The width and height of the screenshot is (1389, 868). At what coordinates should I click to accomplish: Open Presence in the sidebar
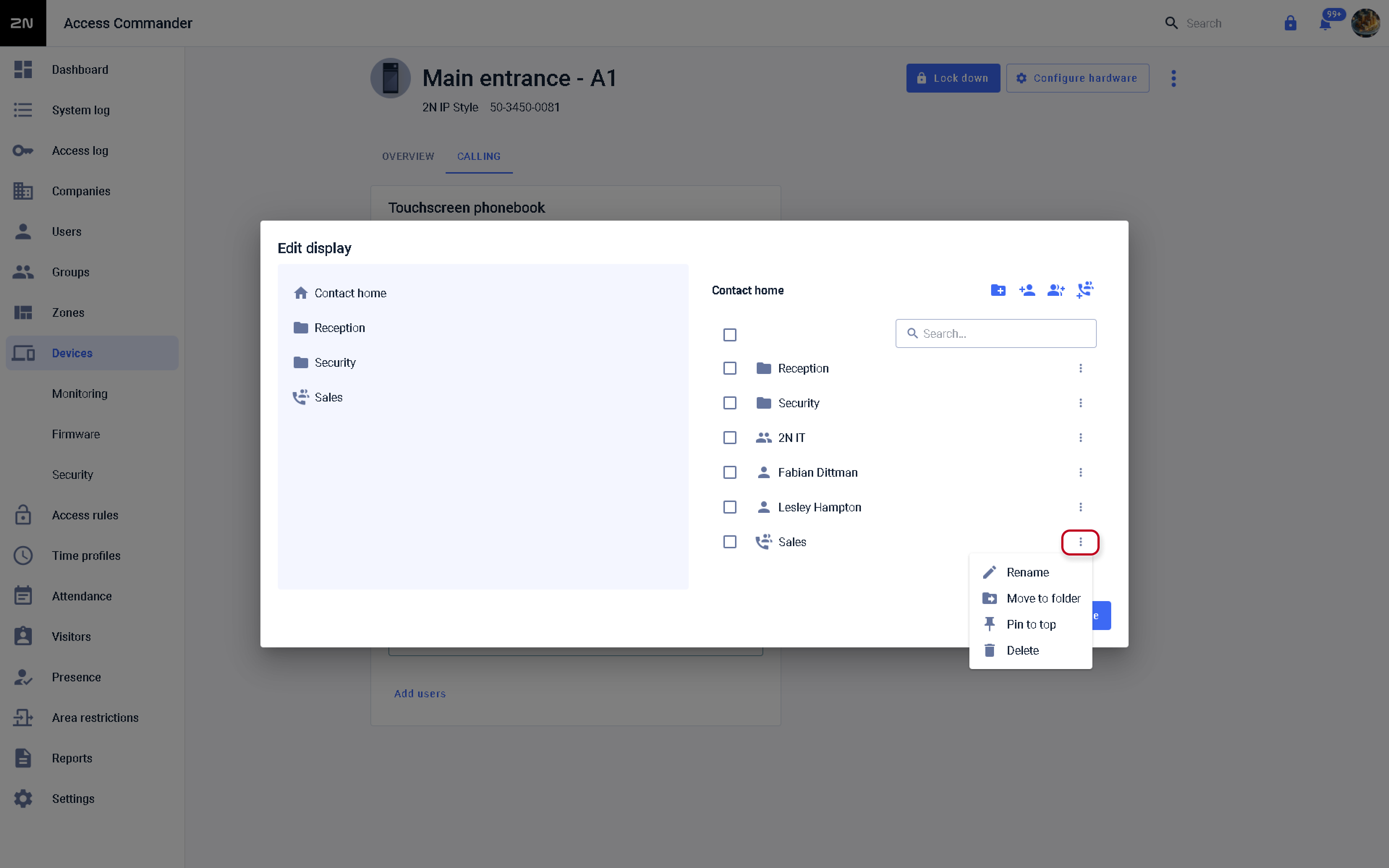pos(92,677)
